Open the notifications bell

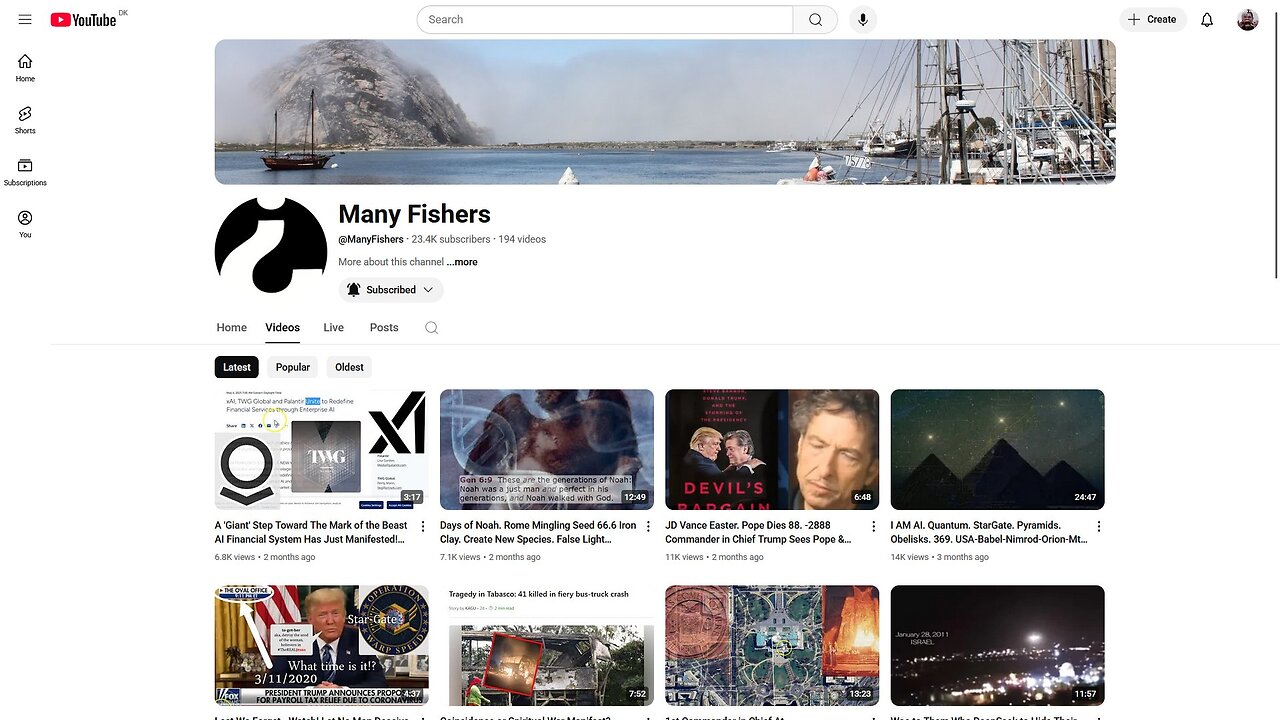(x=1207, y=19)
